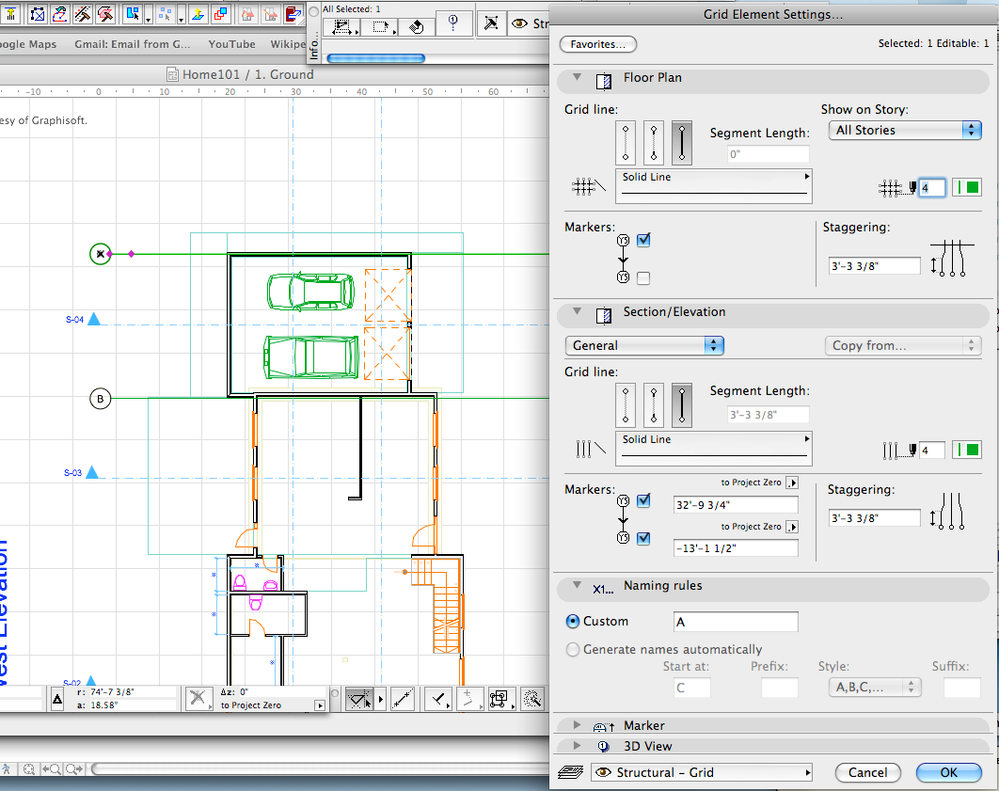
Task: Click the Floor Plan staggering diagram icon
Action: pos(951,257)
